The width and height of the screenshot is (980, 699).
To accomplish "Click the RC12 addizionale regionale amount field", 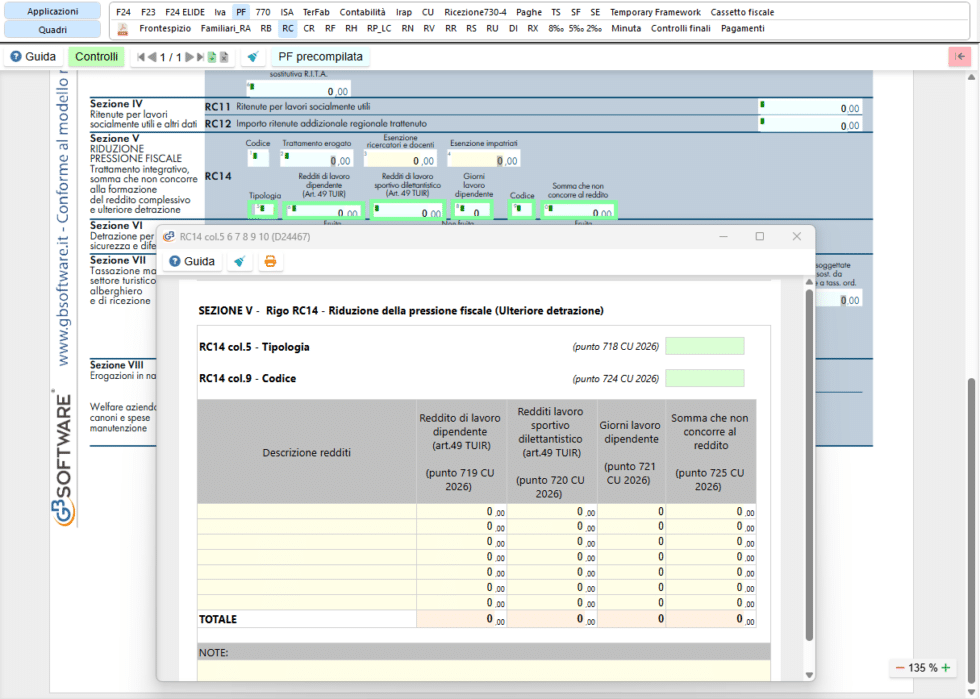I will coord(809,124).
